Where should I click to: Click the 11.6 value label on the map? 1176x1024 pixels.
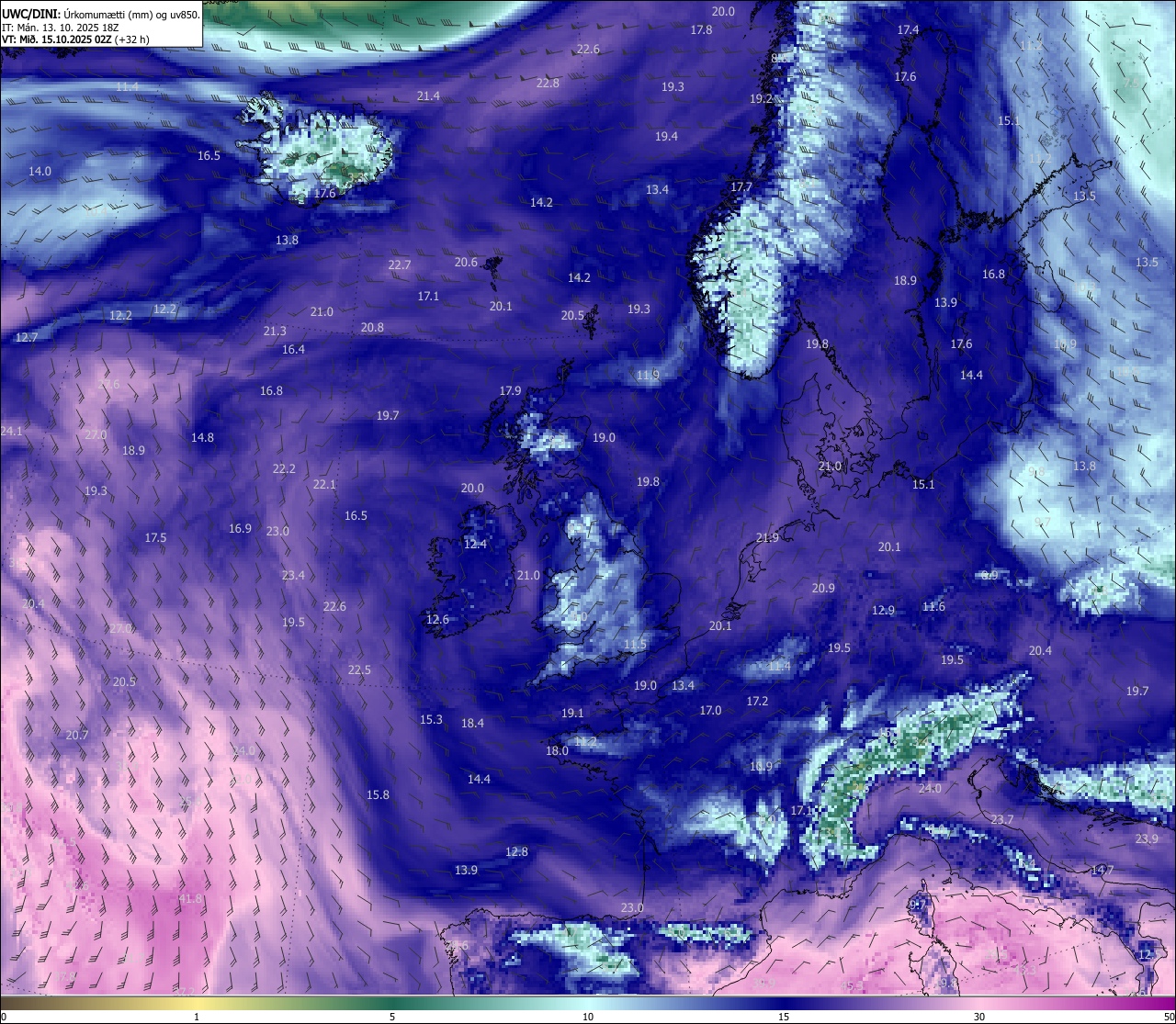coord(933,607)
